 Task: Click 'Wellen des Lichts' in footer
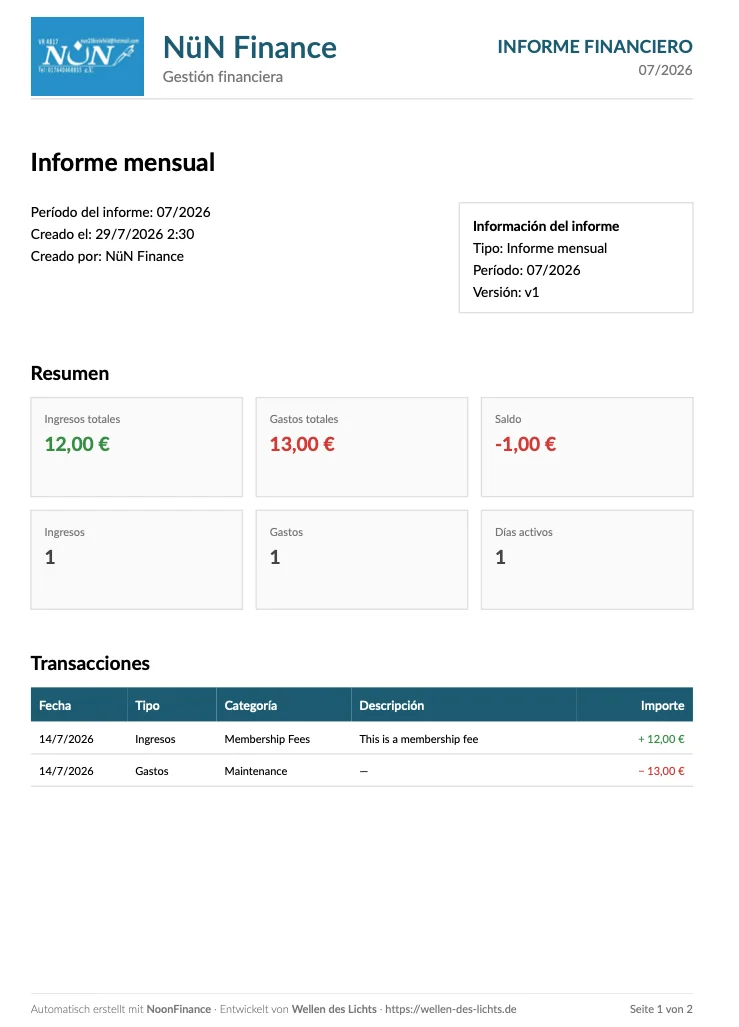(334, 1009)
